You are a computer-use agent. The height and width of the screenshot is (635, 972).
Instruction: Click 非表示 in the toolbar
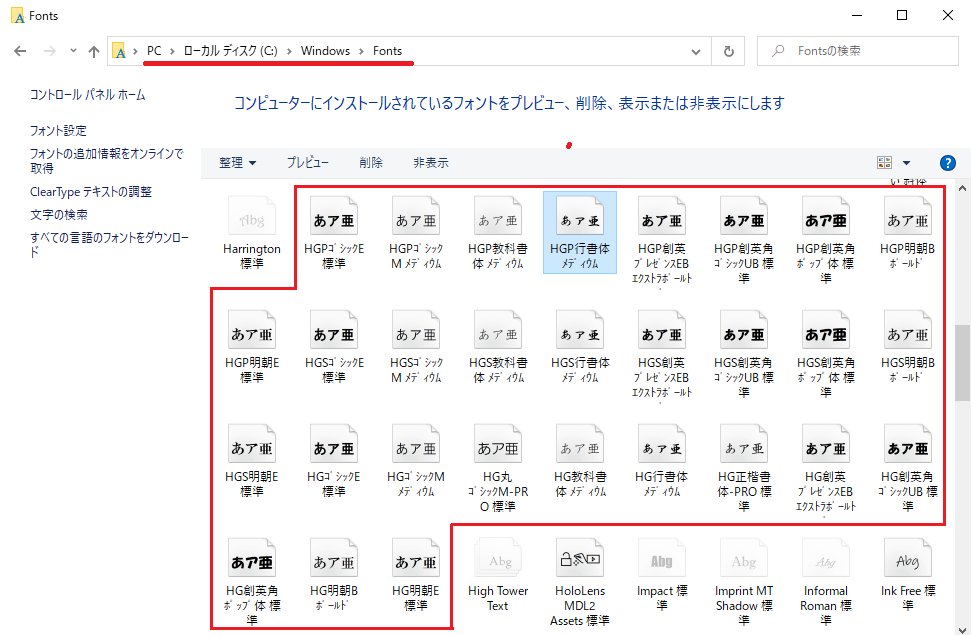431,162
